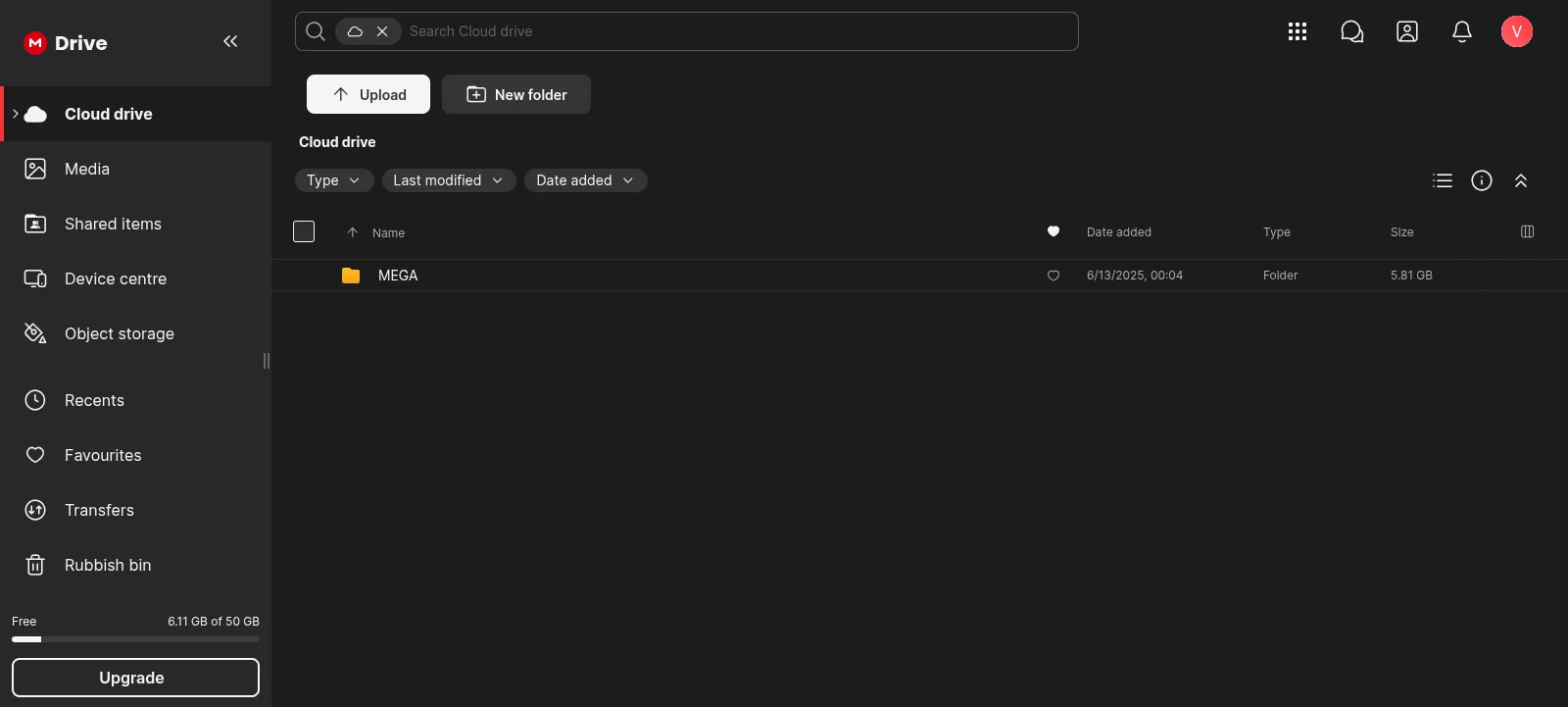Image resolution: width=1568 pixels, height=707 pixels.
Task: Switch view using the list view icon
Action: [1443, 180]
